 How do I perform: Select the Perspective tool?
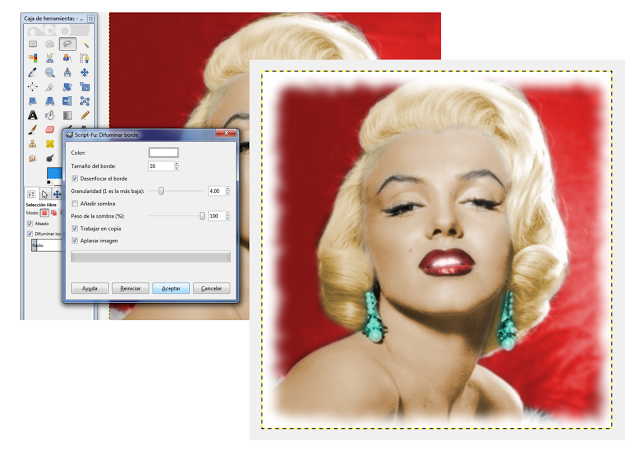click(50, 101)
